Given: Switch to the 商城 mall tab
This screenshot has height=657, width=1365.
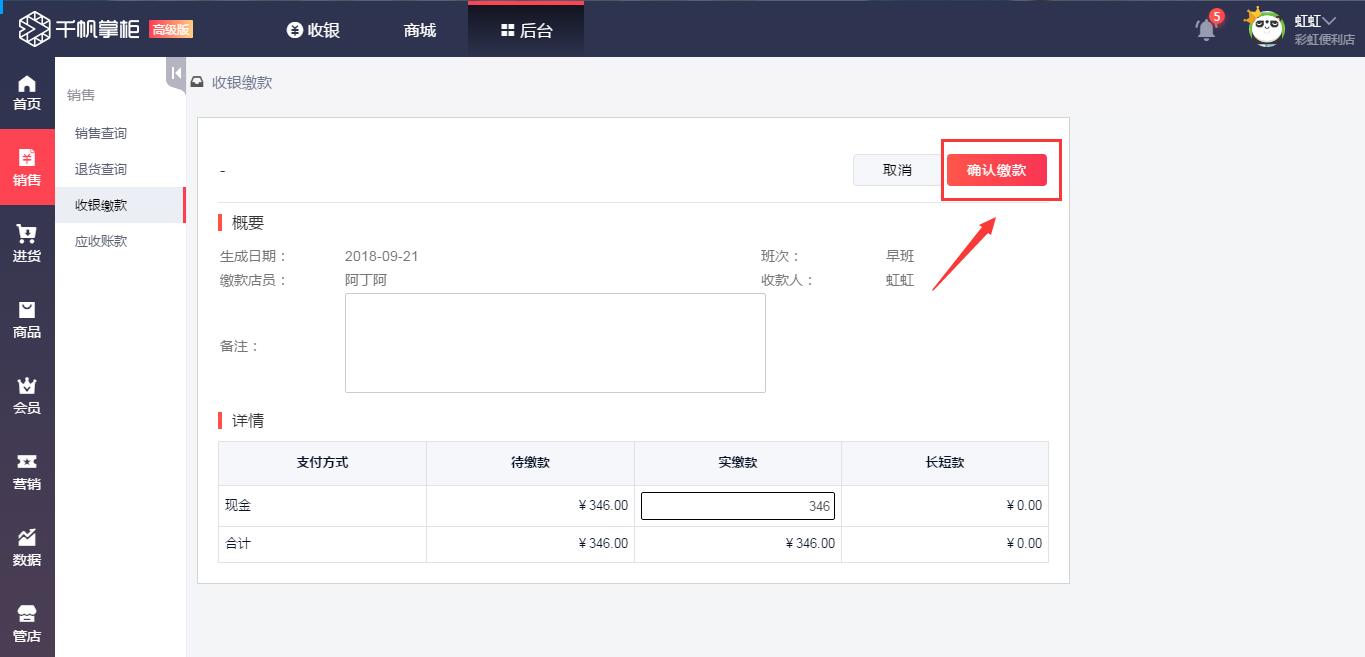Looking at the screenshot, I should coord(420,30).
